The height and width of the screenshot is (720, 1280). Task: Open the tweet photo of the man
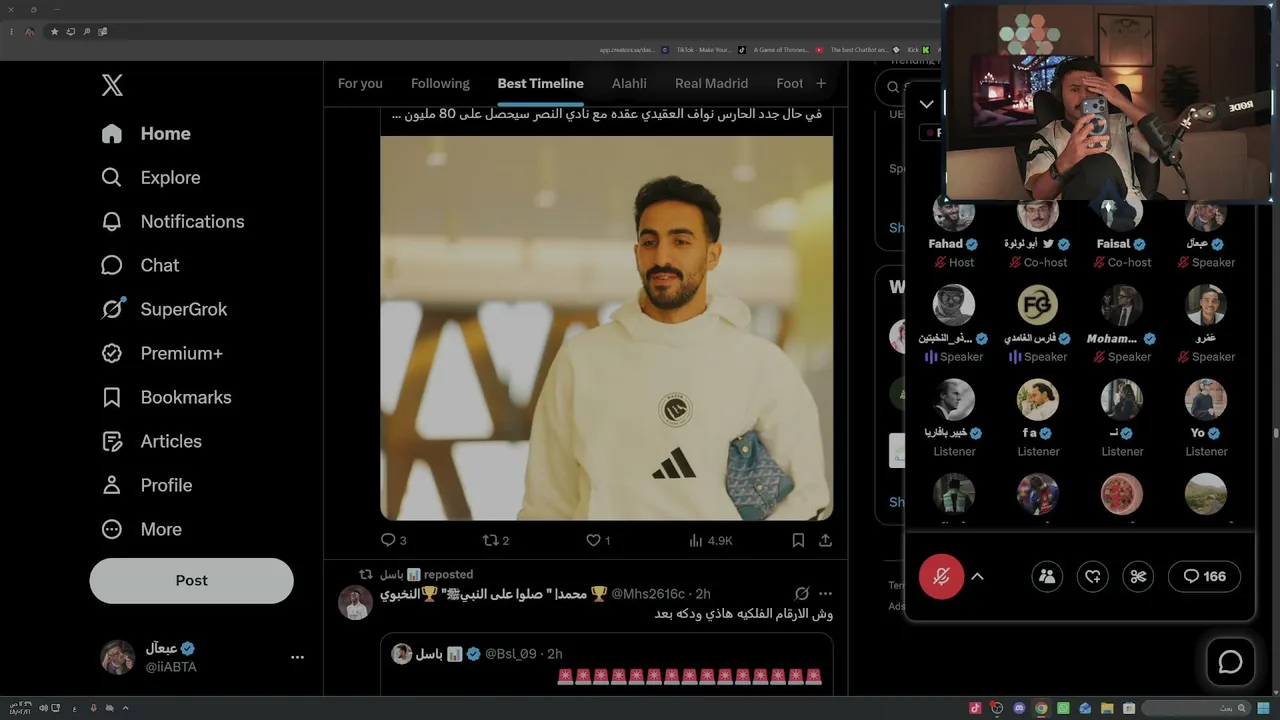[x=606, y=328]
